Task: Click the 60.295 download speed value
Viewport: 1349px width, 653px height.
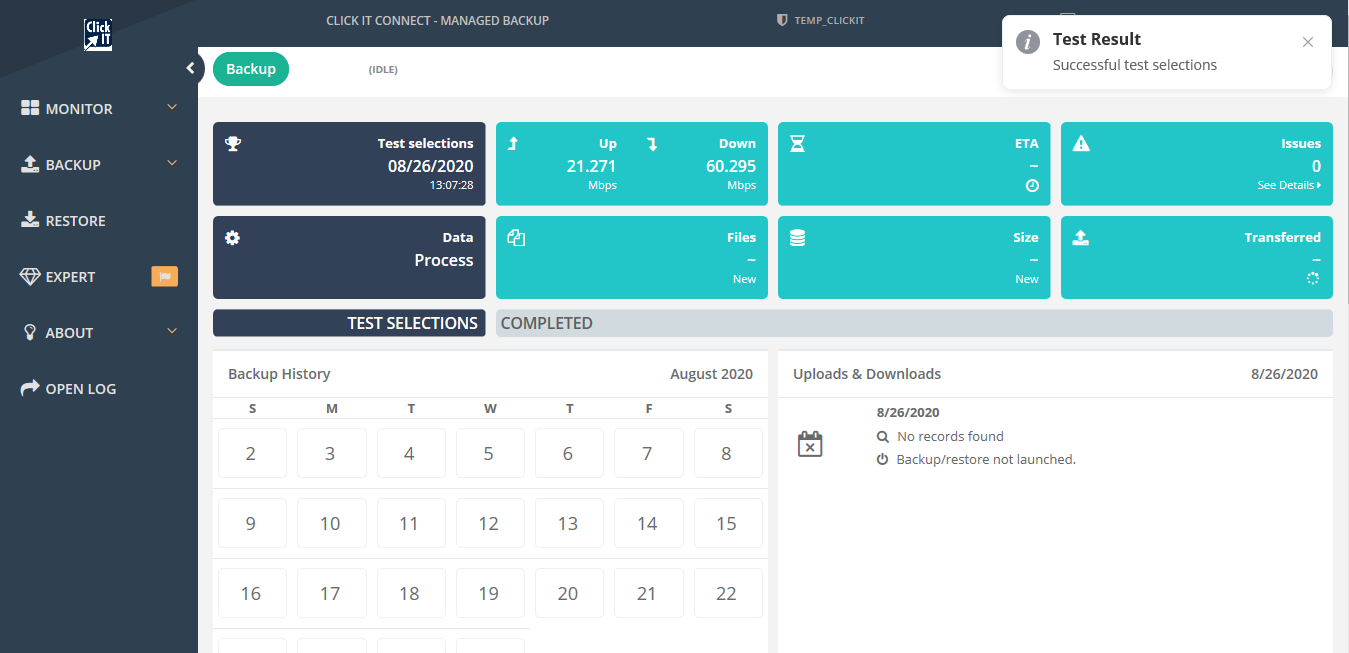Action: pyautogui.click(x=731, y=166)
